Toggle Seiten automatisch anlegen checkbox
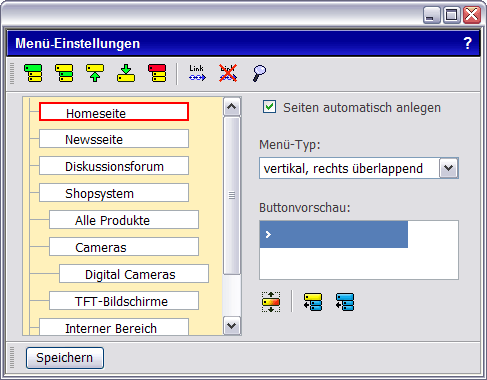This screenshot has height=380, width=487. point(269,107)
